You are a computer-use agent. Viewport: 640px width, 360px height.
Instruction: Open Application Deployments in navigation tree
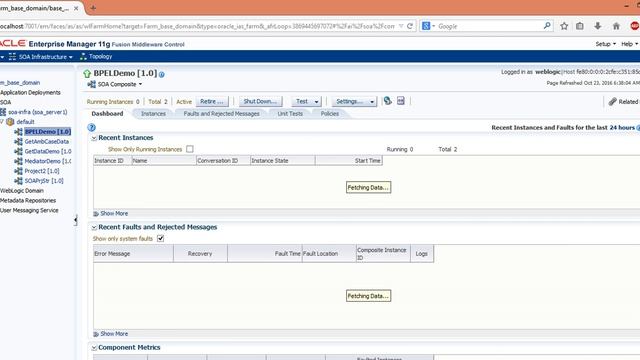pos(30,93)
